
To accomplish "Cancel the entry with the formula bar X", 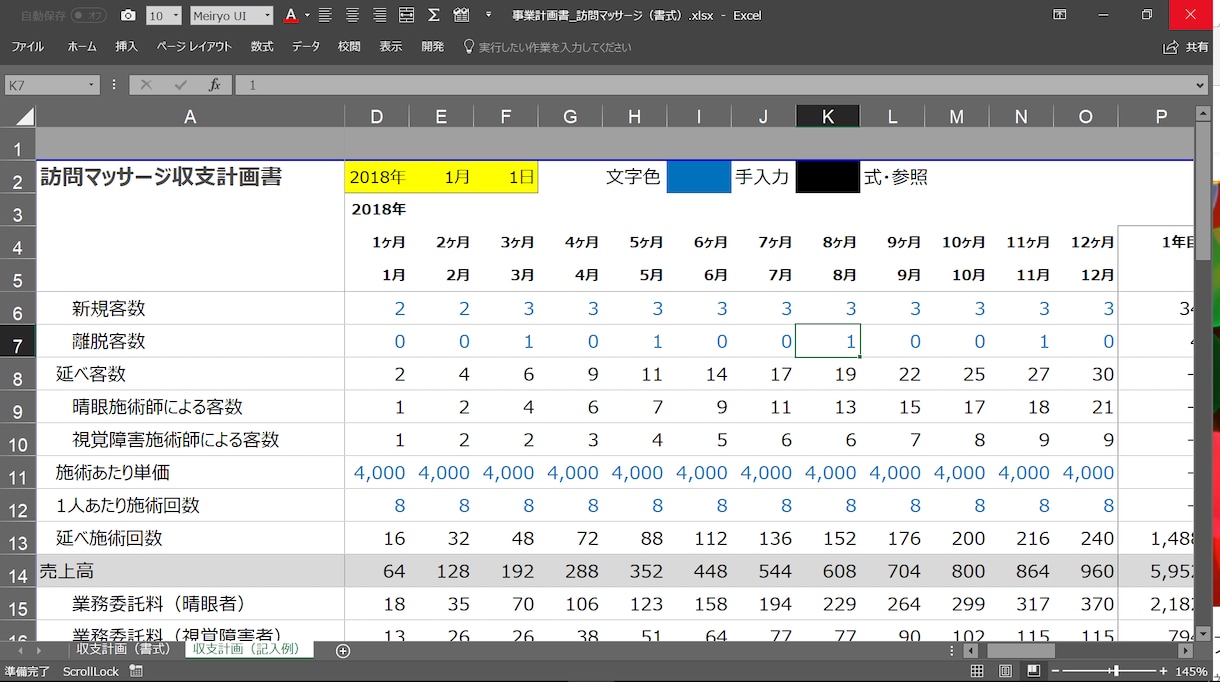I will pyautogui.click(x=146, y=86).
